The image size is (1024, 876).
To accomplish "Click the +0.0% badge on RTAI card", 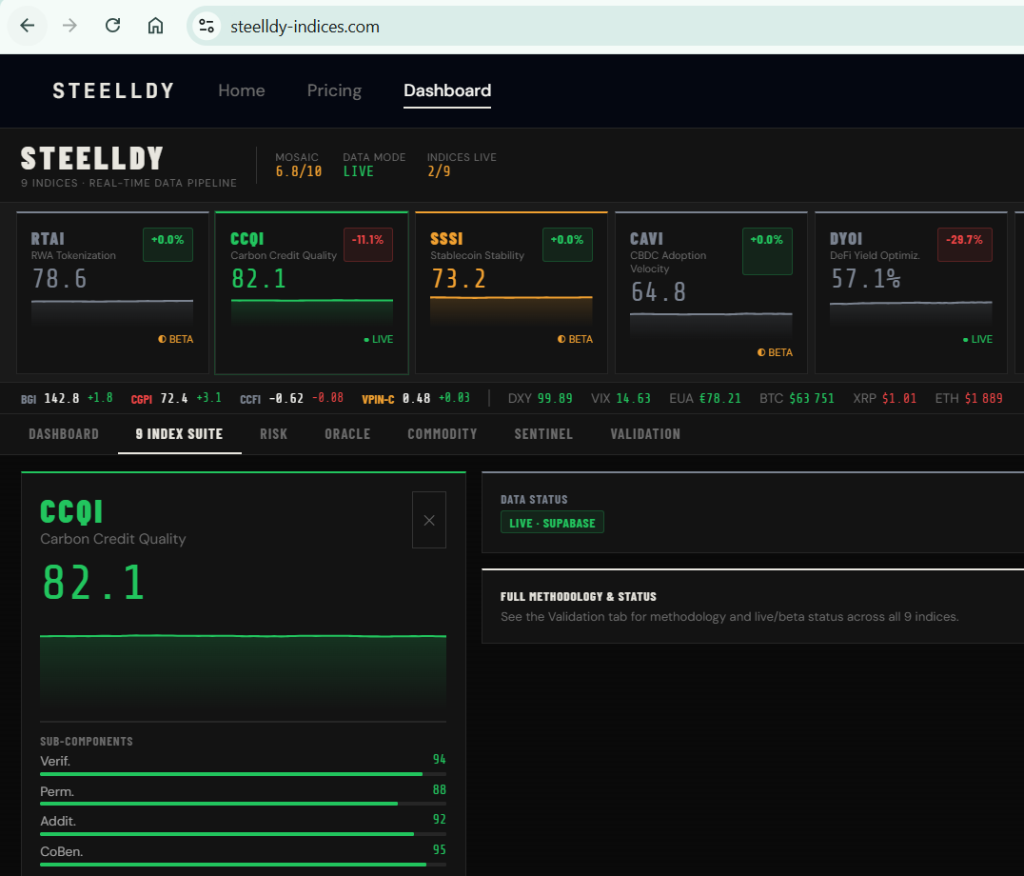I will point(168,244).
